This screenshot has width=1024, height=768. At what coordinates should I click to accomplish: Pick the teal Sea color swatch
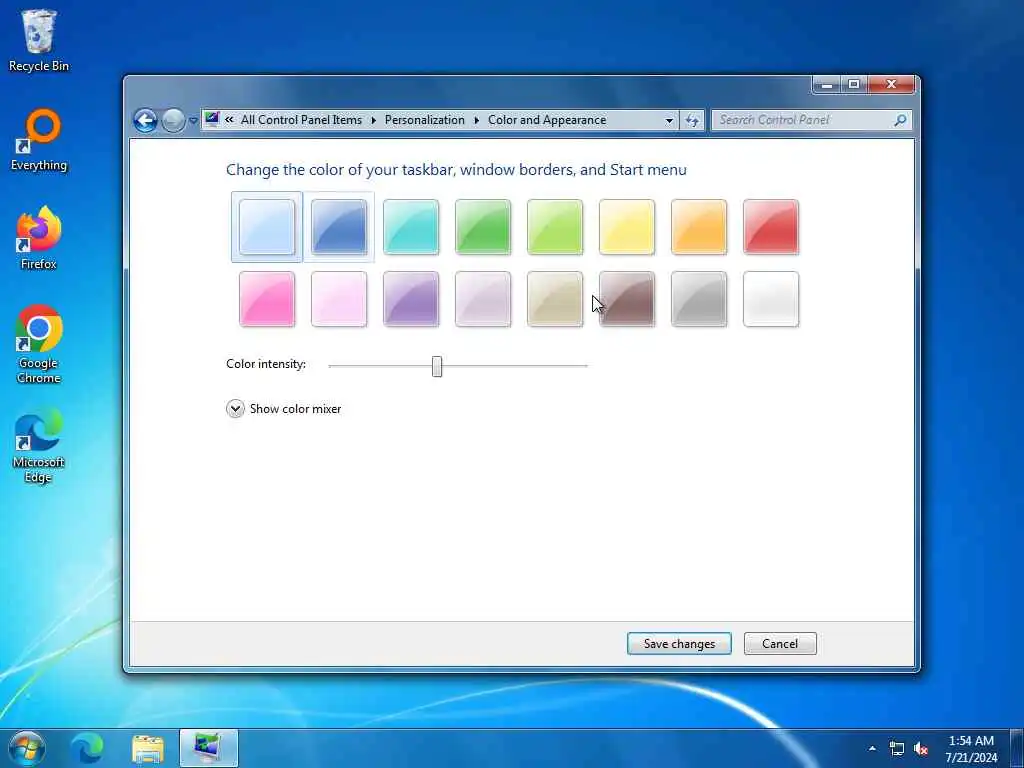point(411,227)
